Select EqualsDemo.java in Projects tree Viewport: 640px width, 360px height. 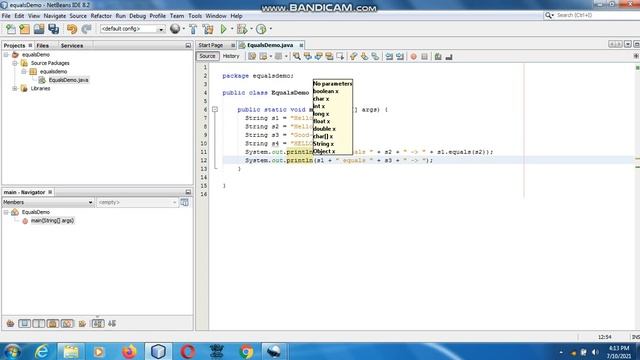(x=68, y=80)
